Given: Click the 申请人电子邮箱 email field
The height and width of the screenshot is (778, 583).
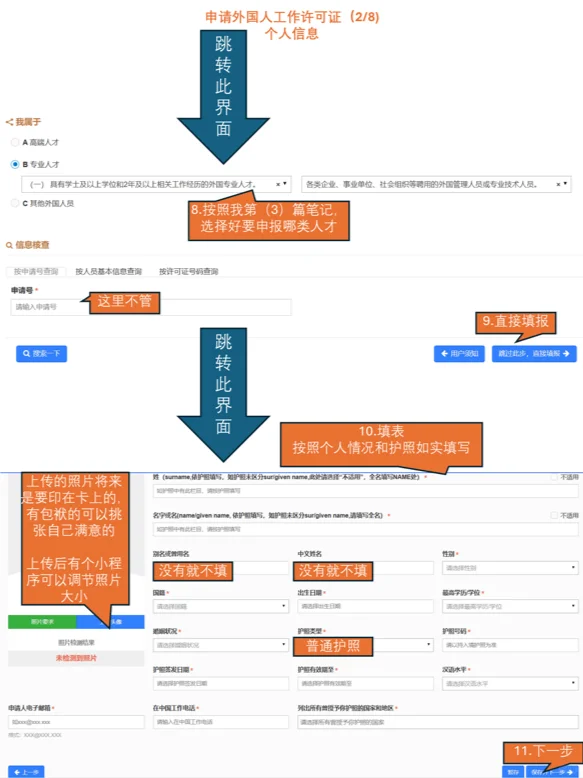Looking at the screenshot, I should 76,722.
